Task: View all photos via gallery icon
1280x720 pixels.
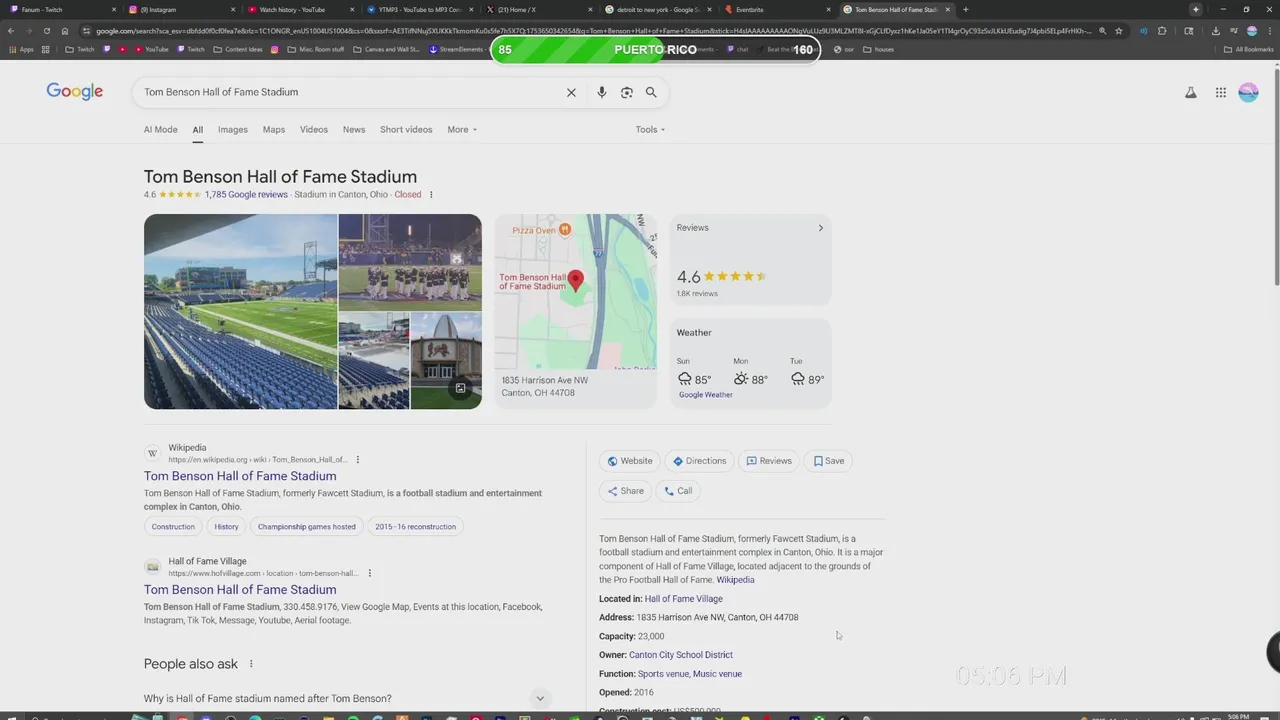Action: click(x=460, y=388)
